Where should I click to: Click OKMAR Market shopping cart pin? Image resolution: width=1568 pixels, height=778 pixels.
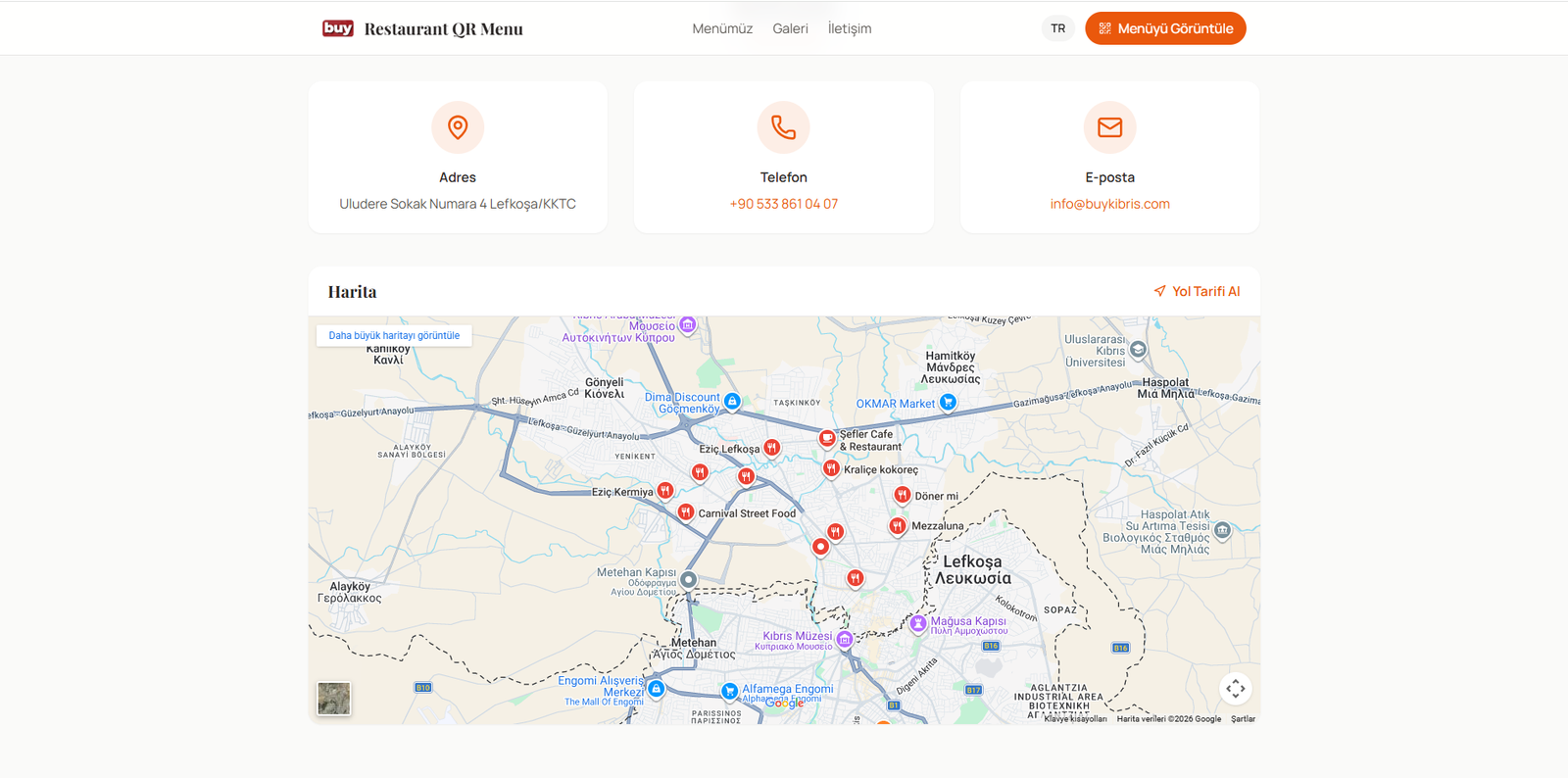tap(948, 402)
